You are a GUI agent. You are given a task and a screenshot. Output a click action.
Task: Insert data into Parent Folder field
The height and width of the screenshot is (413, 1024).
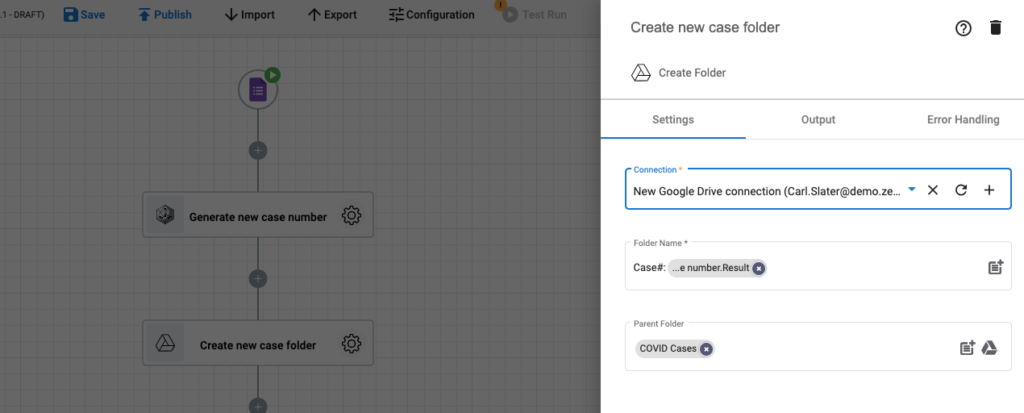[967, 348]
